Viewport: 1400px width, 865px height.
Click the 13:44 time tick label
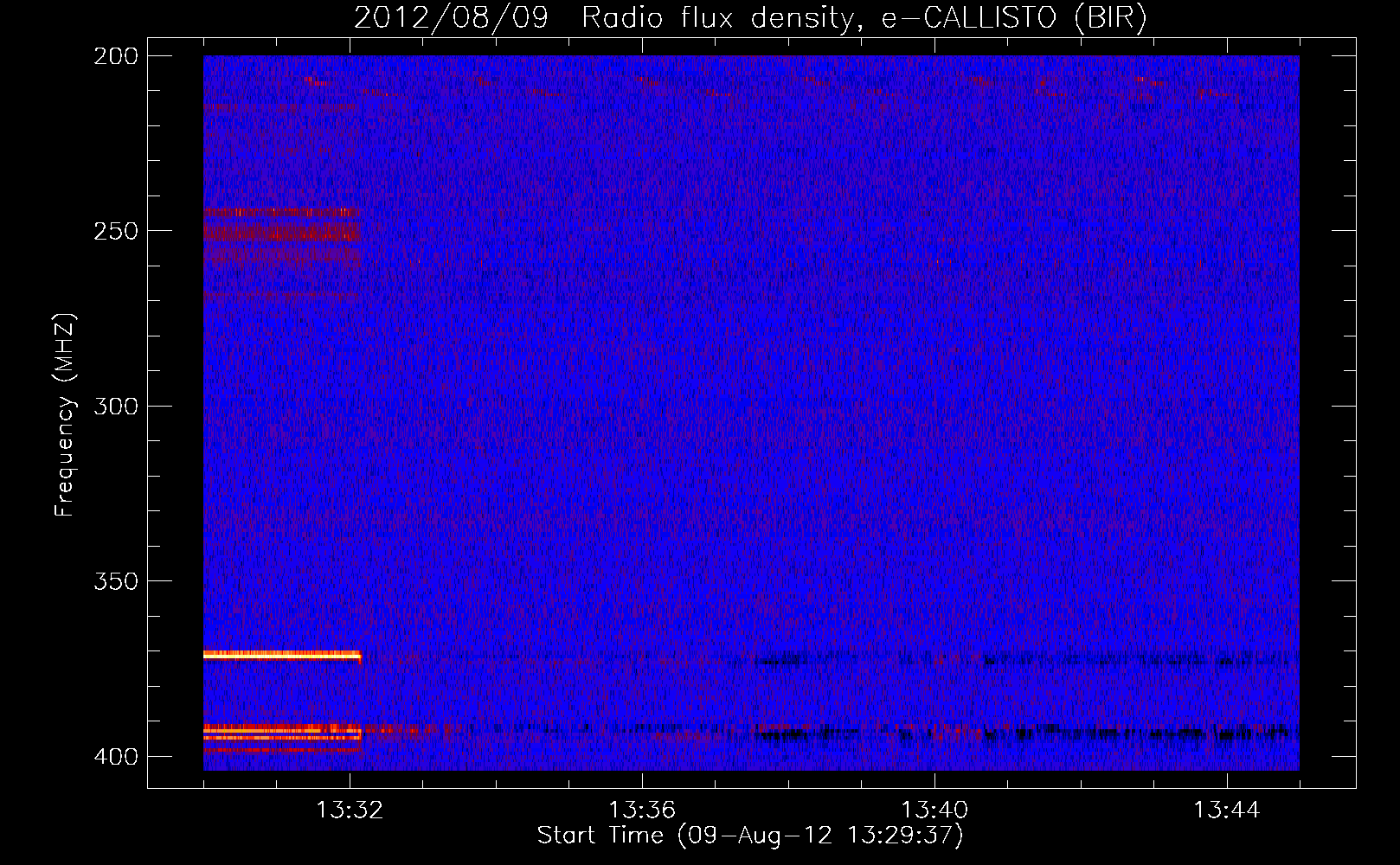click(1227, 811)
